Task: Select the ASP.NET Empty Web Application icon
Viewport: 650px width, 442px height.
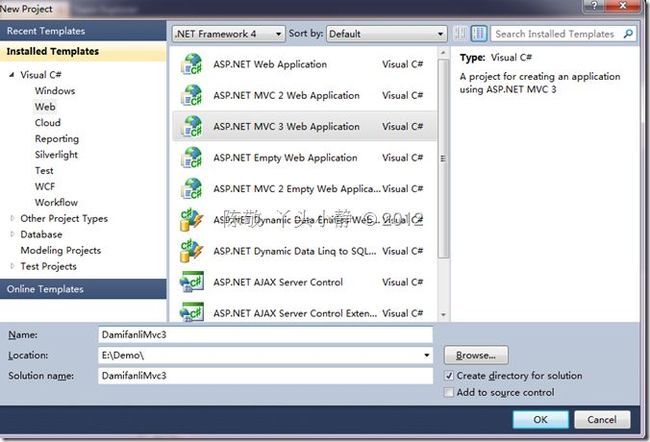Action: coord(192,158)
